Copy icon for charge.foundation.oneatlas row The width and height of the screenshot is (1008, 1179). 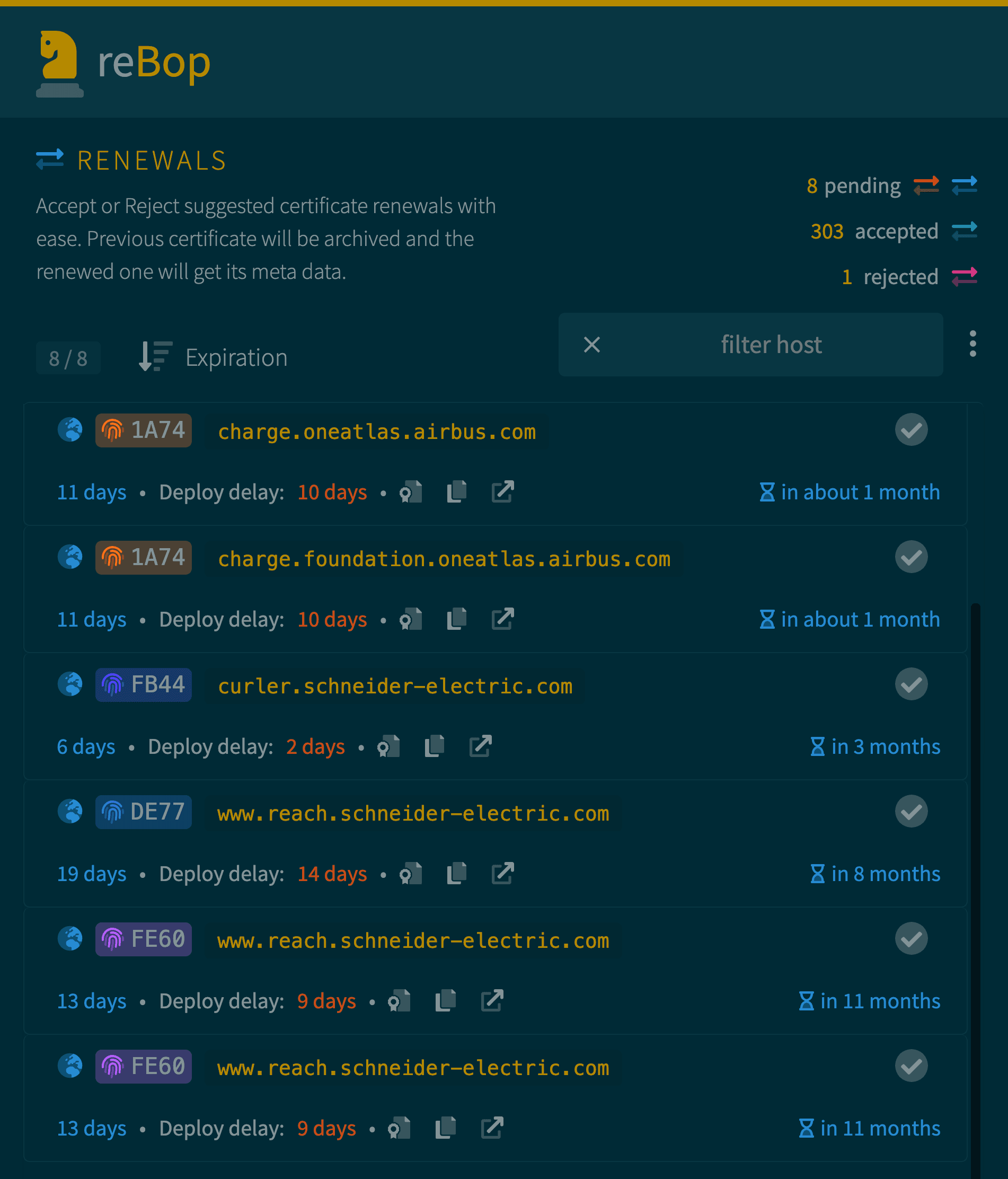457,619
